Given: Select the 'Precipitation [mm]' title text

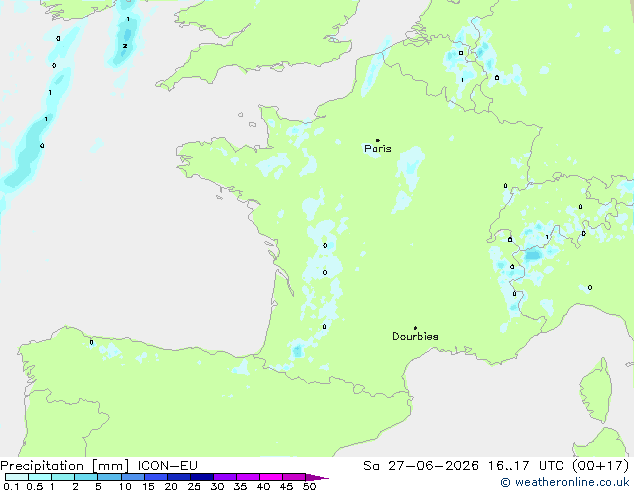Looking at the screenshot, I should (65, 466).
